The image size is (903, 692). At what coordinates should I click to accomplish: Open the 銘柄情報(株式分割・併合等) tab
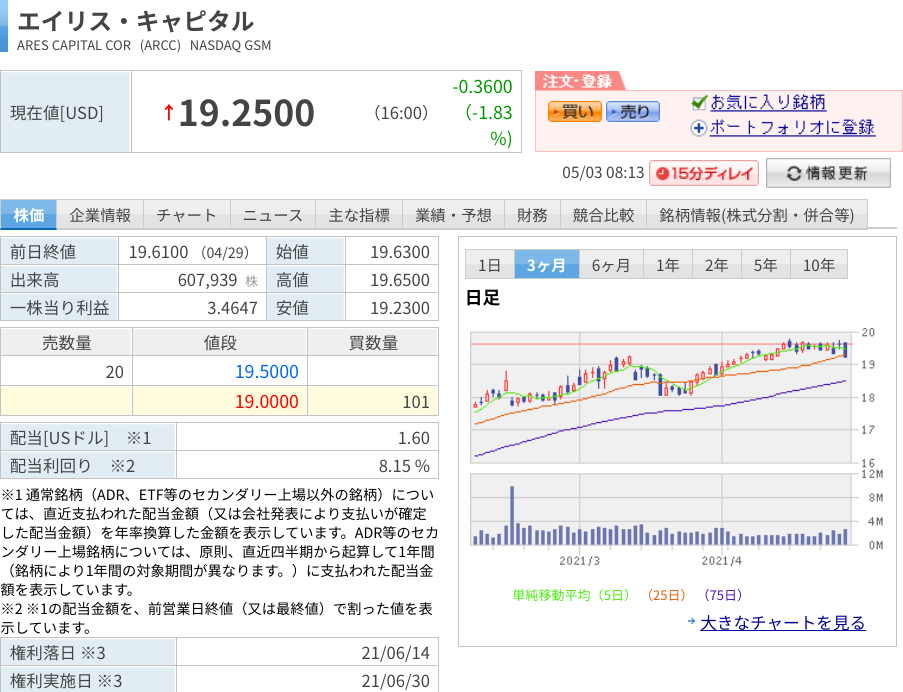click(757, 215)
